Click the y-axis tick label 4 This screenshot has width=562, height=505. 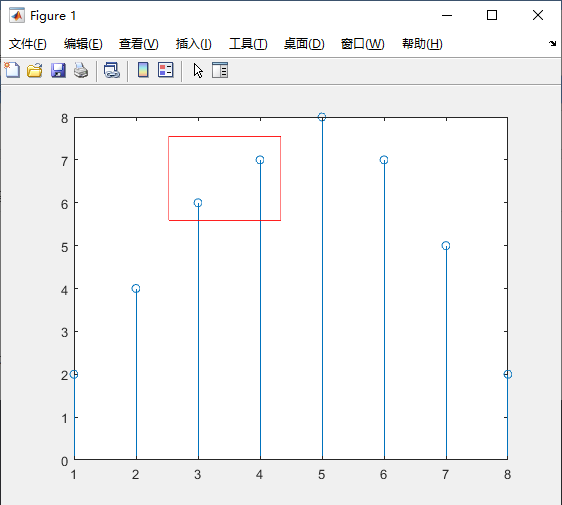pos(64,290)
